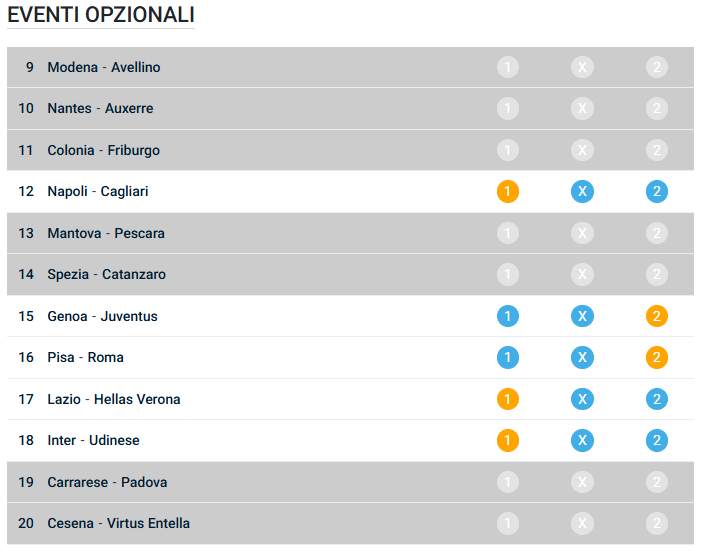Viewport: 702px width, 551px height.
Task: Select 1 for Napoli - Cagliari
Action: coord(508,191)
